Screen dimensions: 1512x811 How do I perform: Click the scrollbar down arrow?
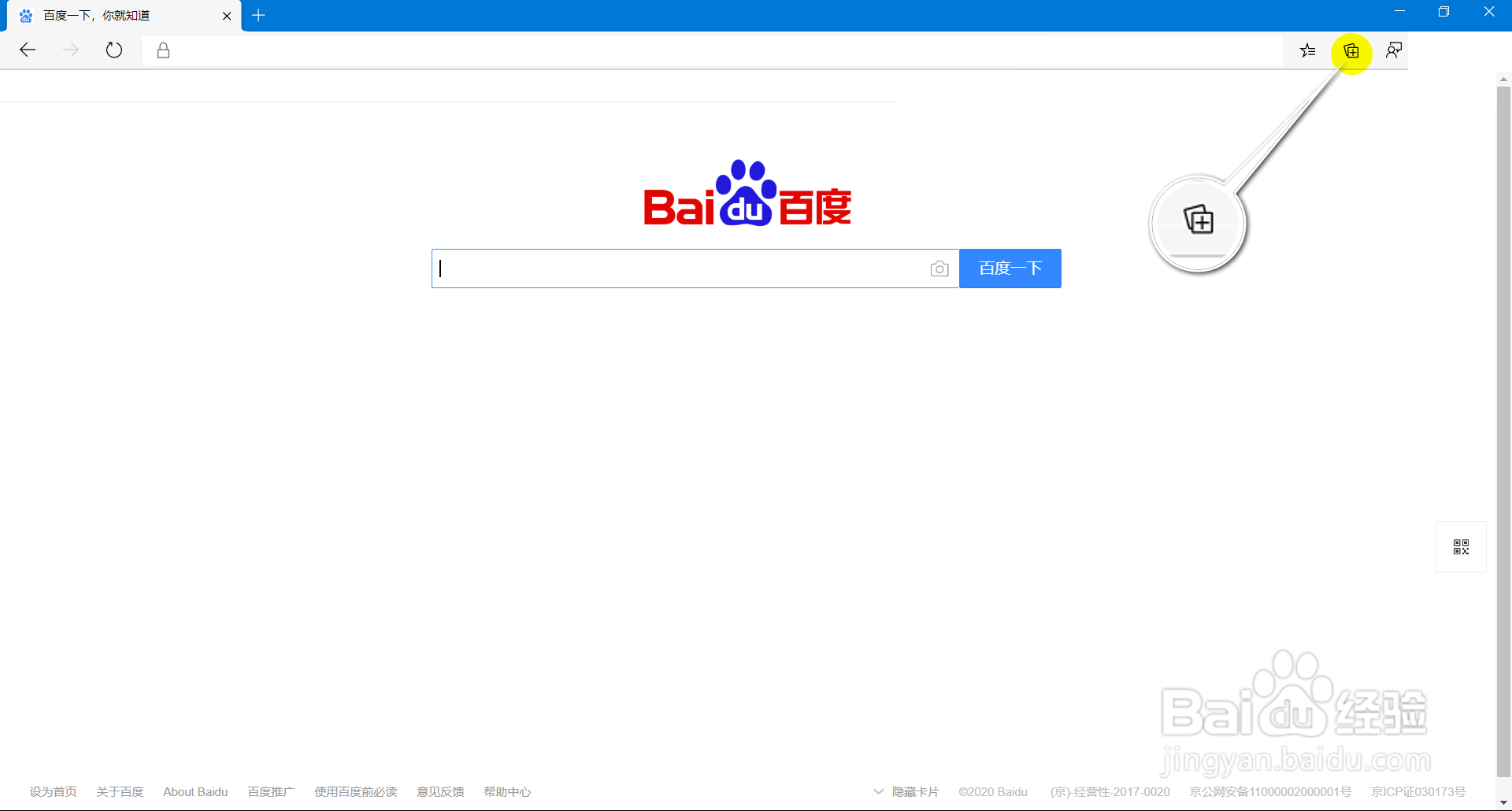(1503, 803)
